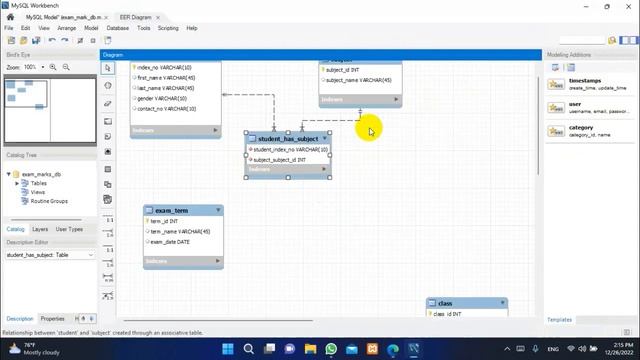Expand the Tables tree node
Viewport: 640px width, 360px height.
click(17, 183)
